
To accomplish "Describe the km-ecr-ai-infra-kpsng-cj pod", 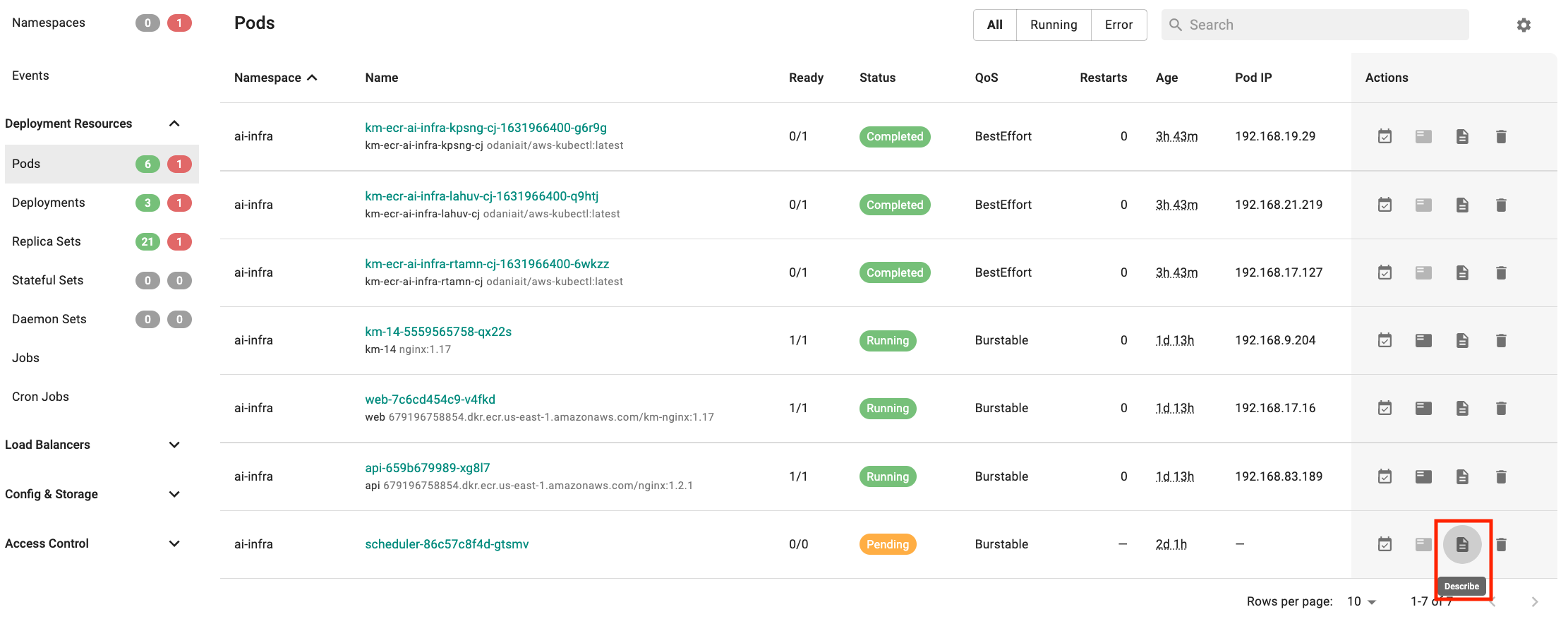I will click(x=1462, y=136).
